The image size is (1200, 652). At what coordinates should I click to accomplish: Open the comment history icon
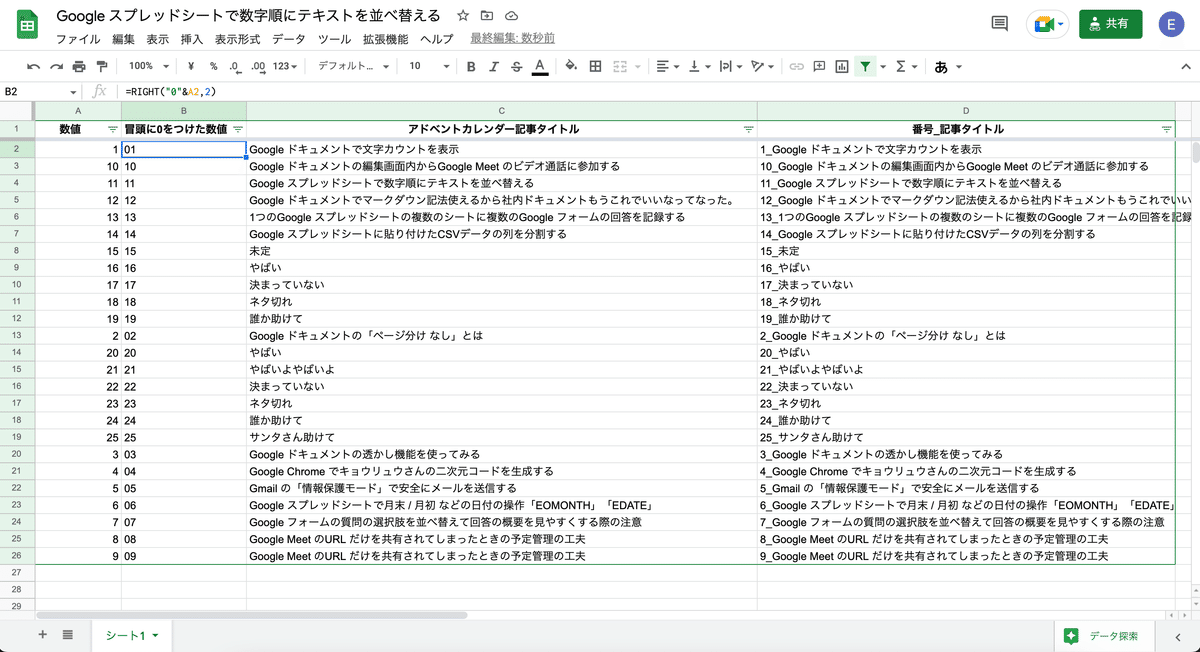[x=998, y=24]
